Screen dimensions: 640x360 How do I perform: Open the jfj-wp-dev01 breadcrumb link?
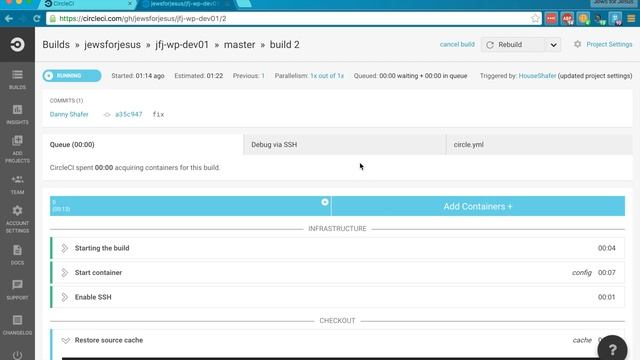[x=182, y=44]
